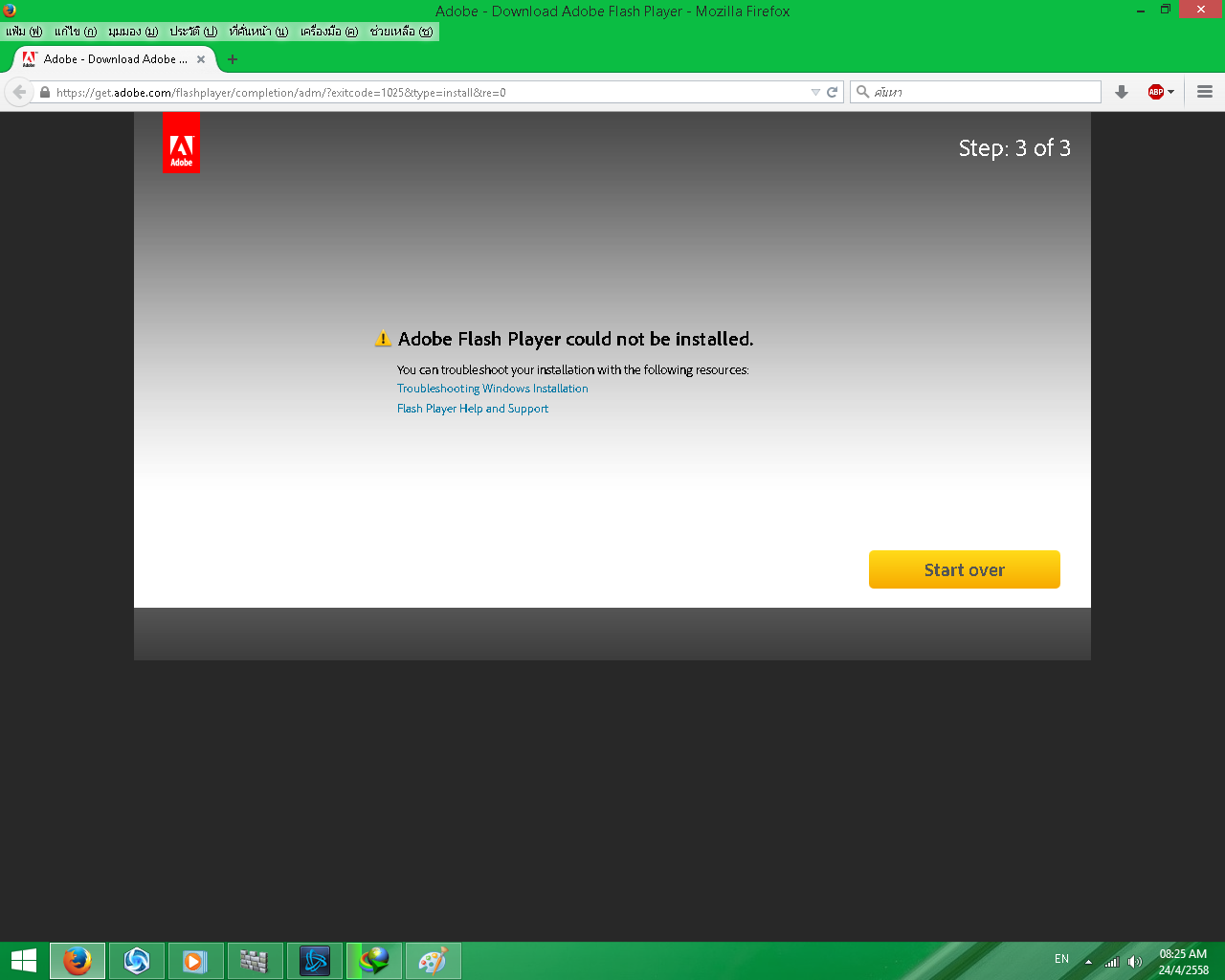Click the 'could not be installed' heading
Viewport: 1225px width, 980px height.
pyautogui.click(x=575, y=339)
